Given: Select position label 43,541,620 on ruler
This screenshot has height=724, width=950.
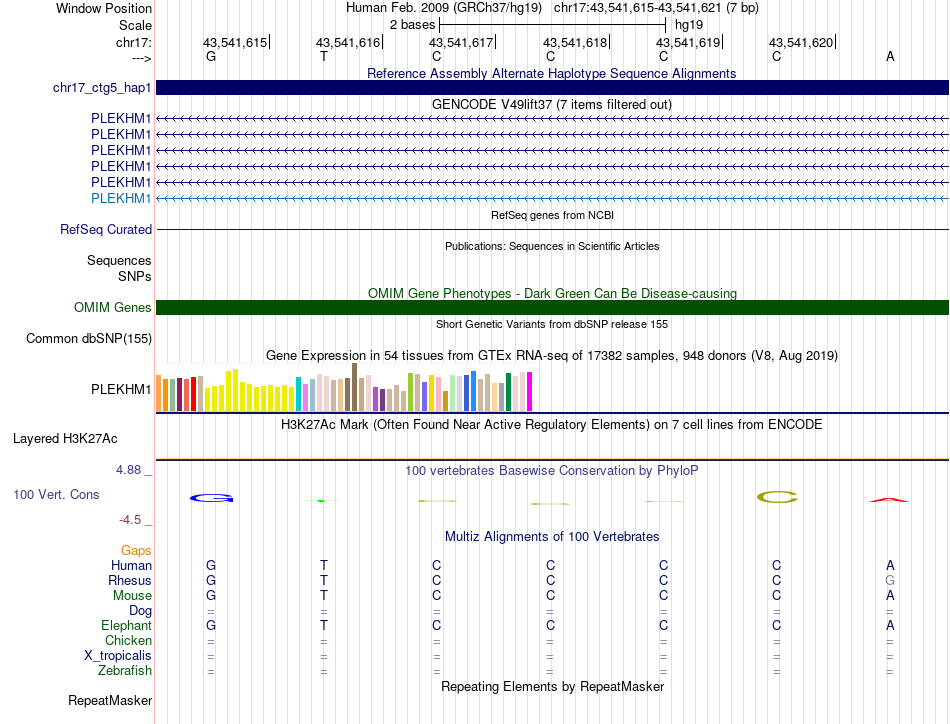Looking at the screenshot, I should (x=802, y=42).
